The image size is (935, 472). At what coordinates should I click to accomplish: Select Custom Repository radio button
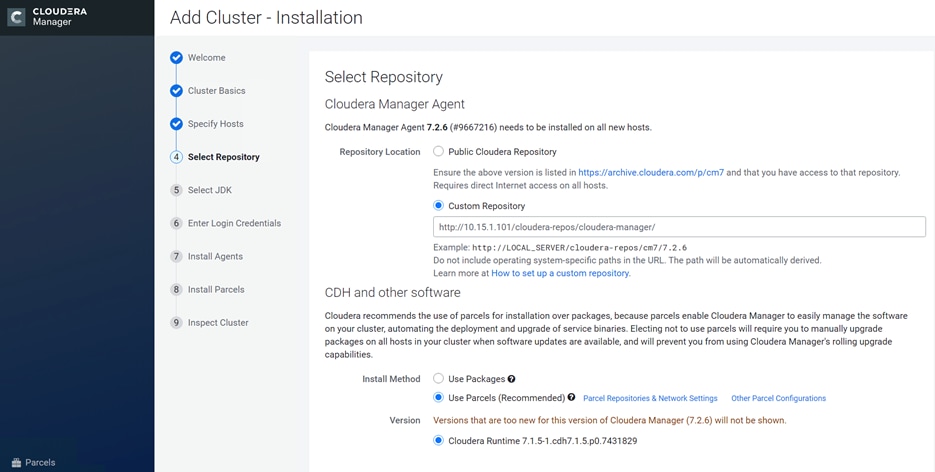click(438, 206)
